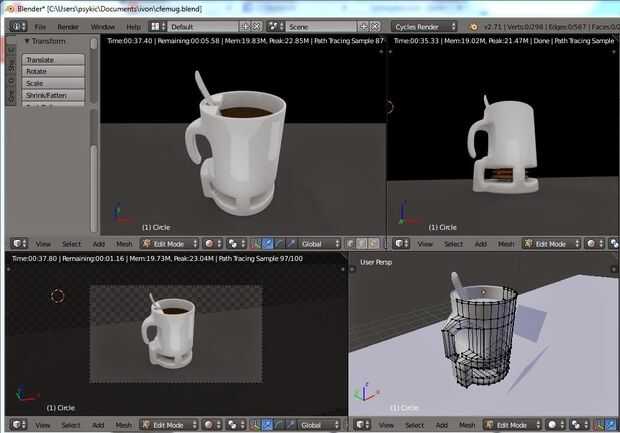
Task: Open Add menu in top-left viewport
Action: pos(98,244)
